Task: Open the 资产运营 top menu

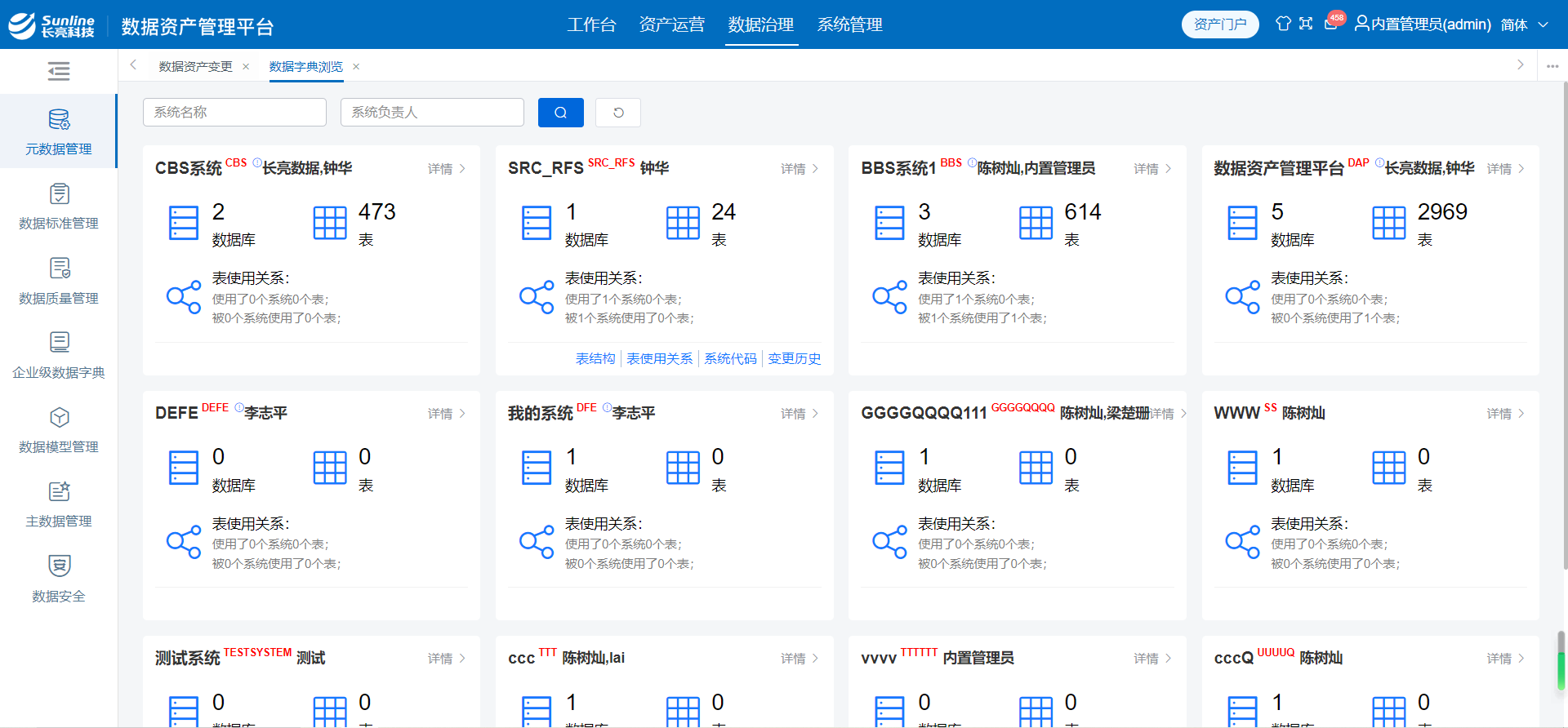Action: click(x=671, y=24)
